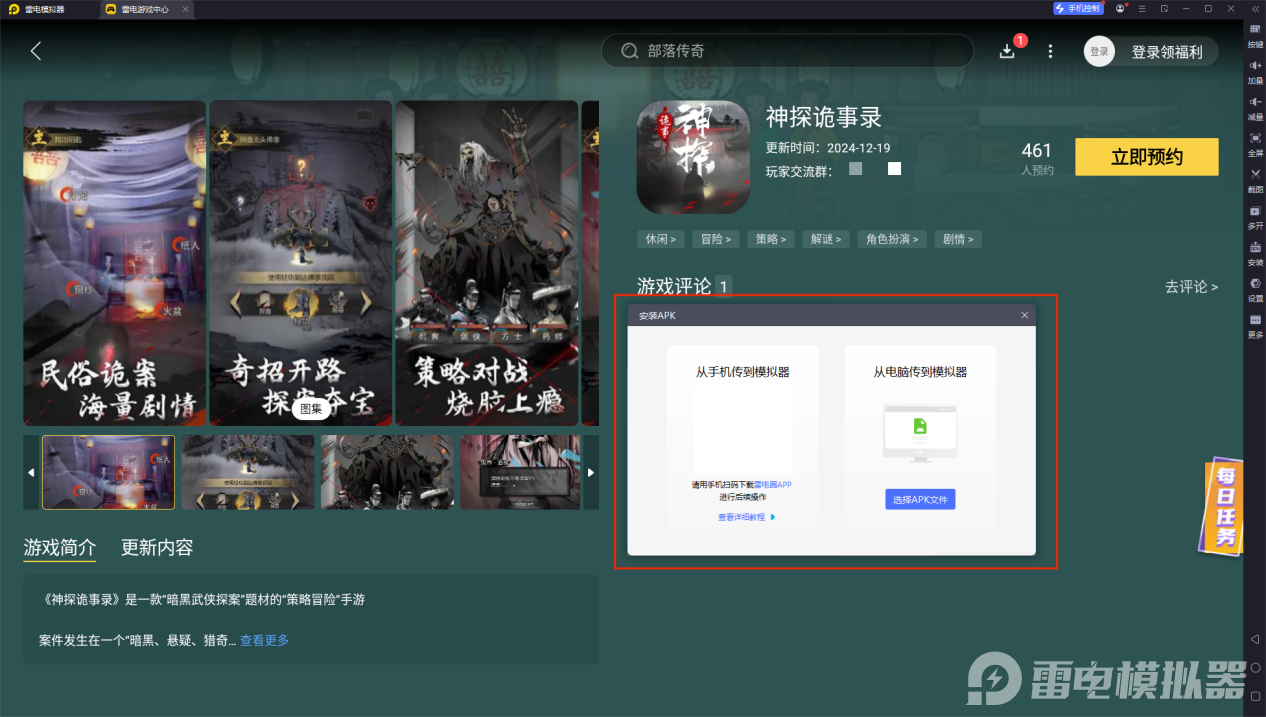This screenshot has width=1266, height=717.
Task: Click the volume up (加量) icon
Action: 1256,70
